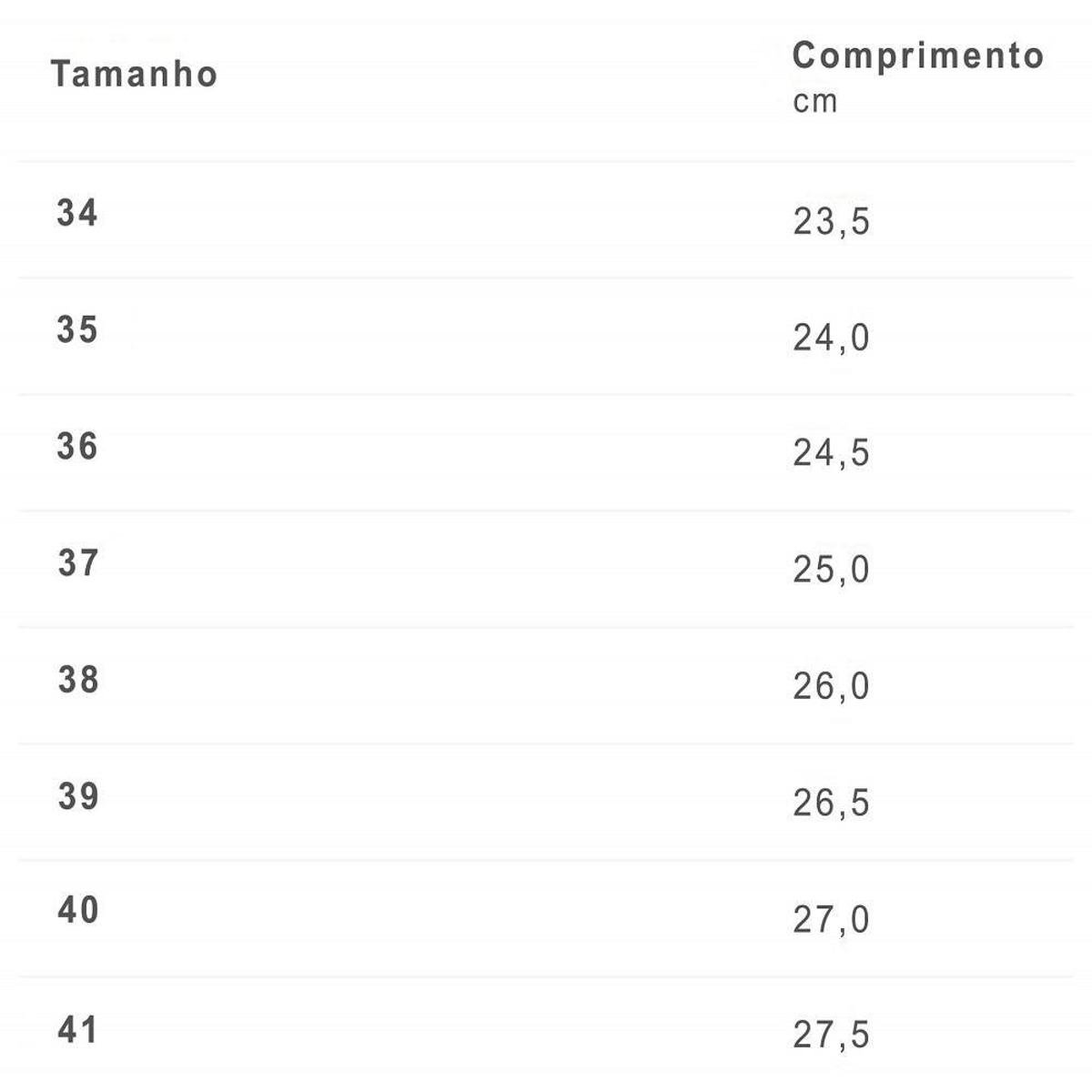Select size 34 in the table
The image size is (1092, 1092).
(77, 213)
